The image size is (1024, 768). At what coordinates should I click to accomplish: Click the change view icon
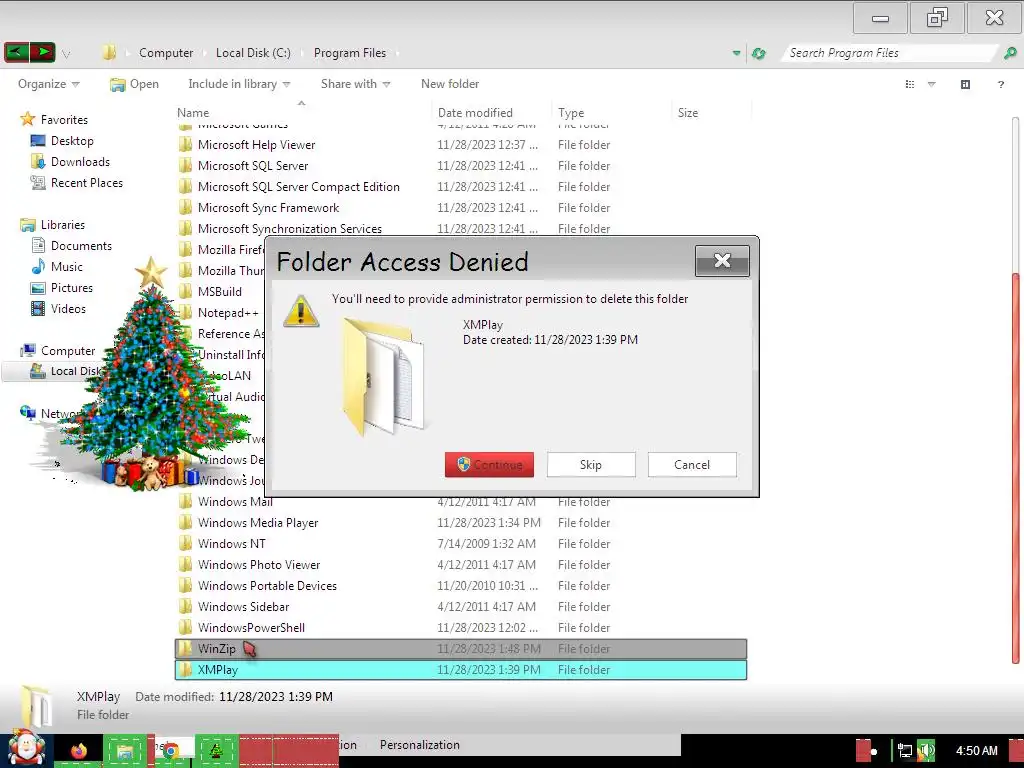pyautogui.click(x=910, y=84)
